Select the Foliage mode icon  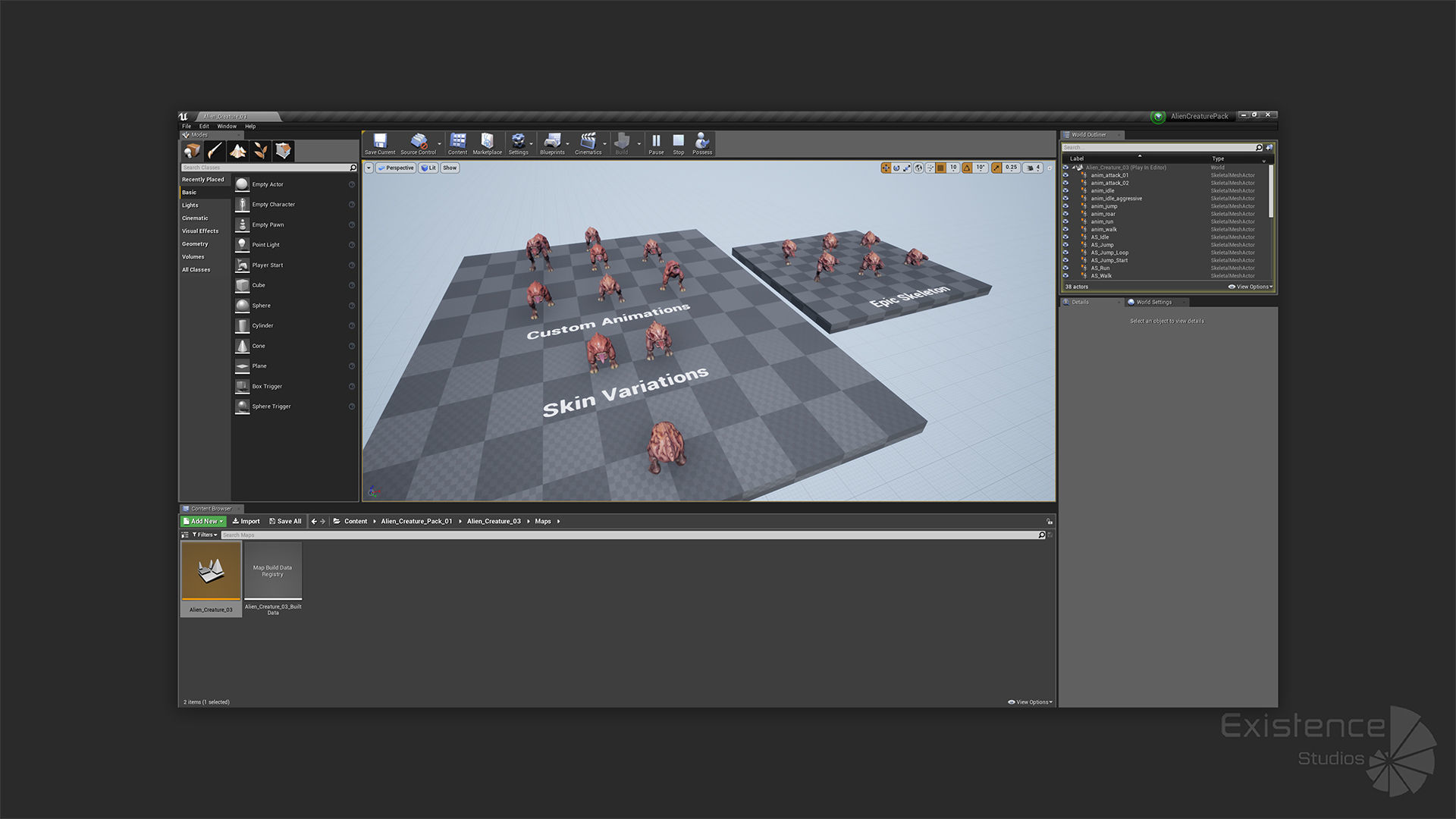coord(261,151)
